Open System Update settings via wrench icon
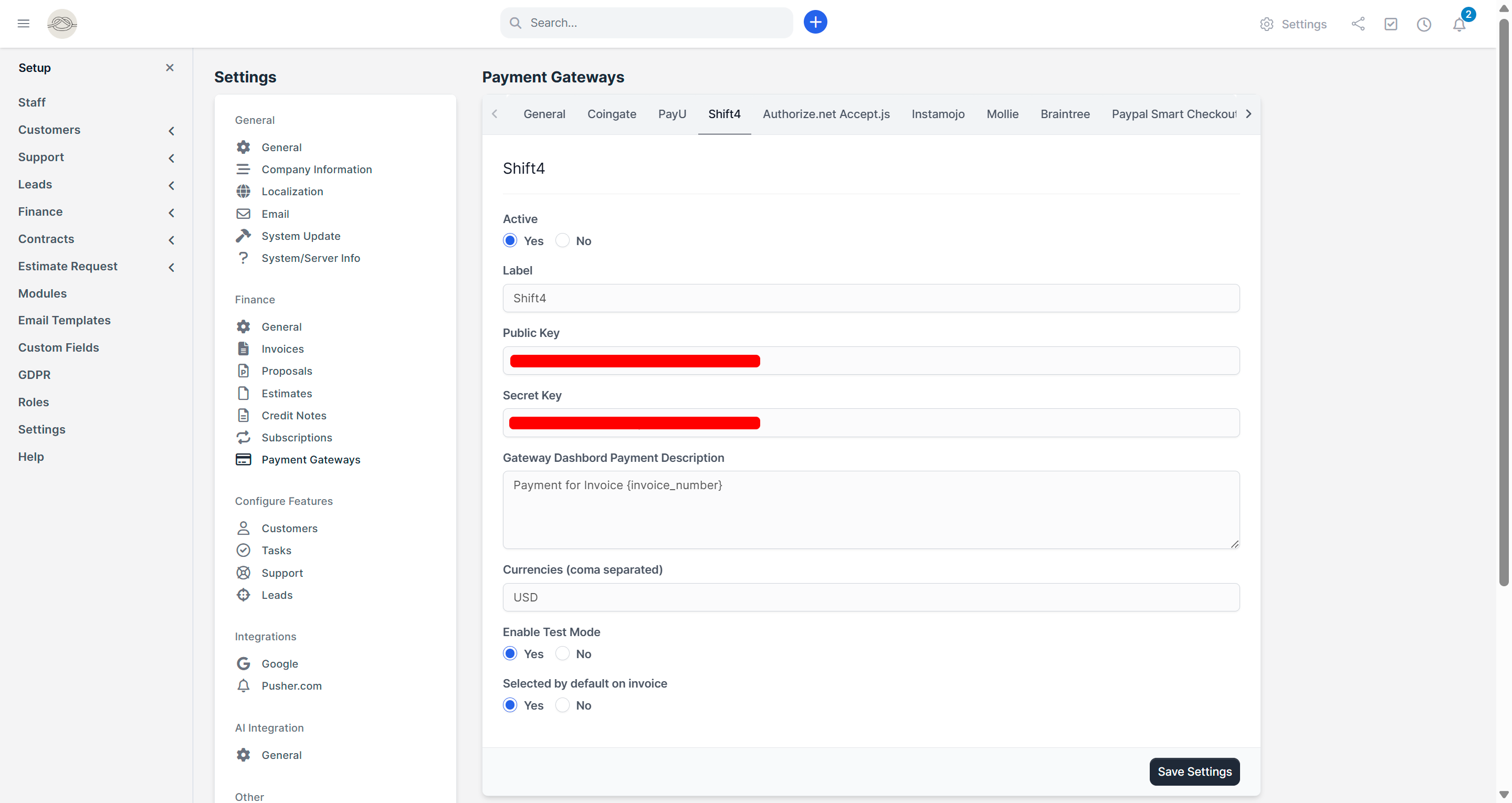 pos(300,236)
